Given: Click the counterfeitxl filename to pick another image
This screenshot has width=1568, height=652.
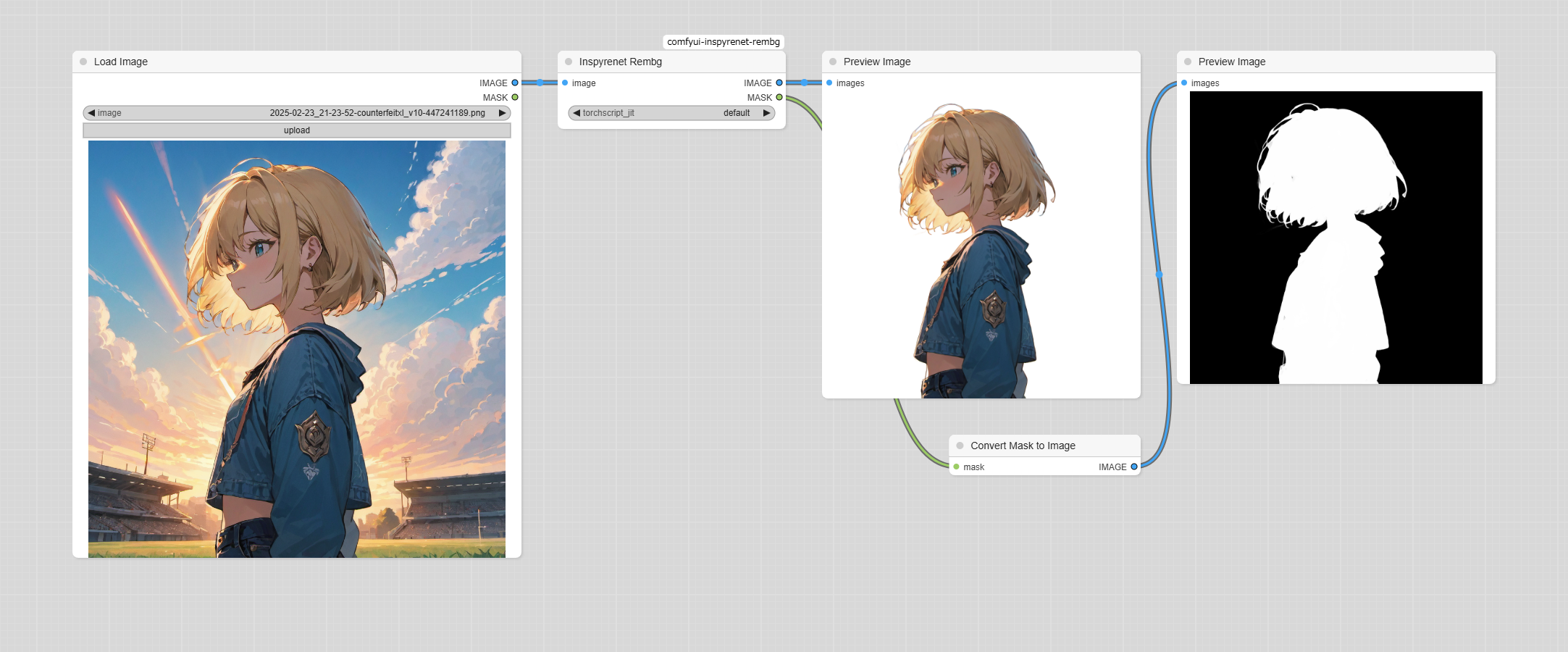Looking at the screenshot, I should (x=377, y=113).
